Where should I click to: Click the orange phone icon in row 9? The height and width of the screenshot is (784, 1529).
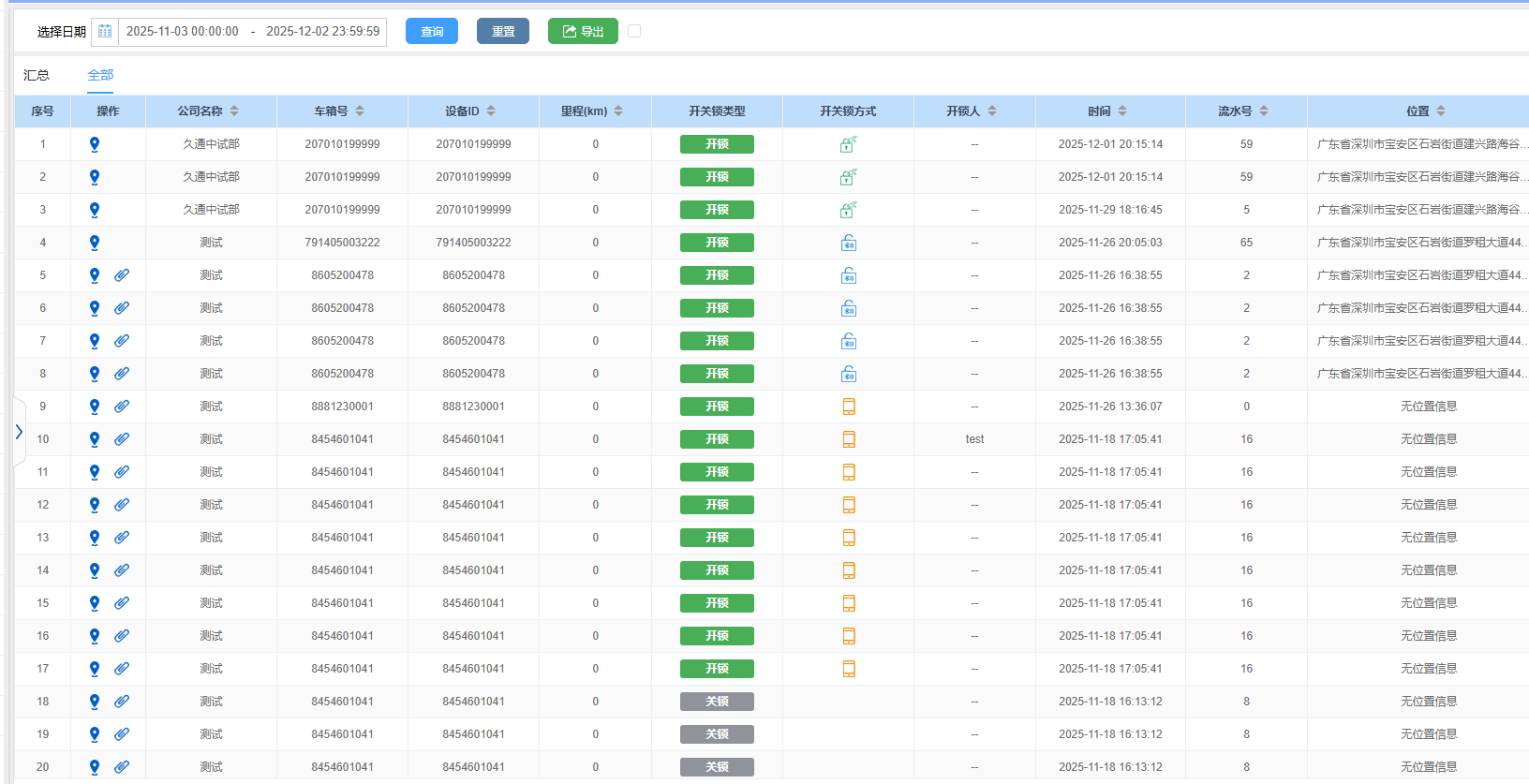click(x=848, y=407)
